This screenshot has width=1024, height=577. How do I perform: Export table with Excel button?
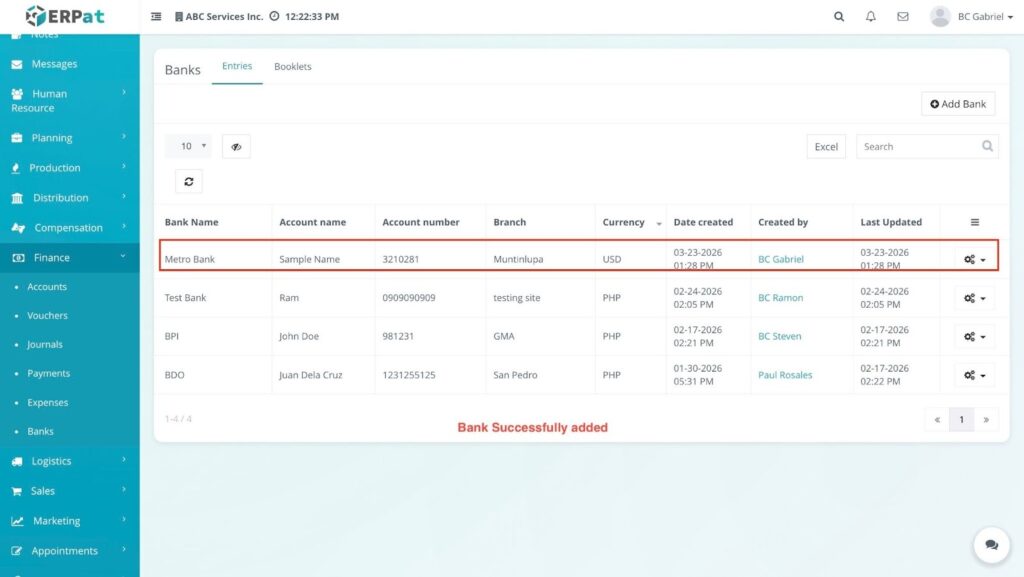pyautogui.click(x=826, y=147)
